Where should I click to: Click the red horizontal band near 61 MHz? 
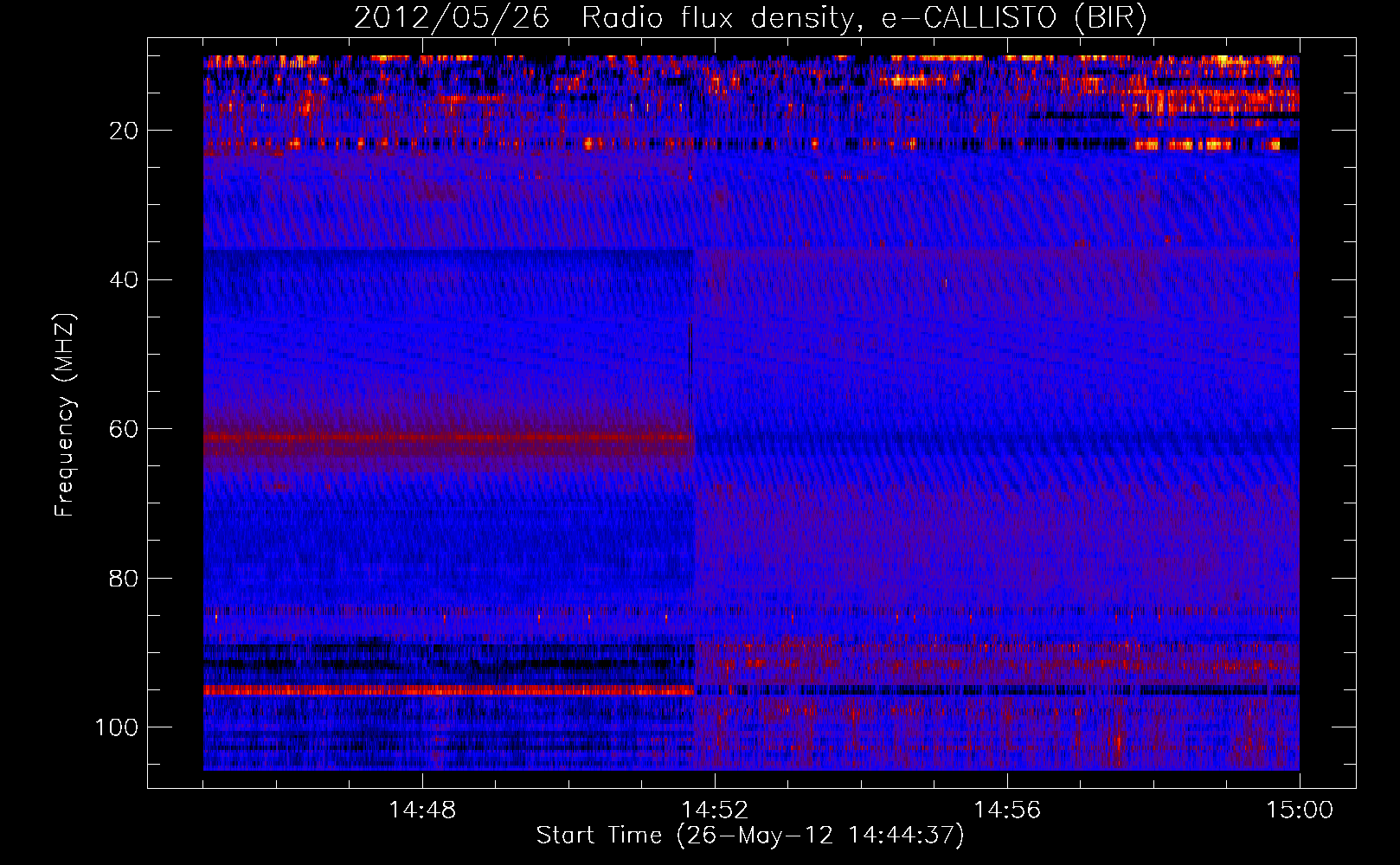click(x=449, y=439)
